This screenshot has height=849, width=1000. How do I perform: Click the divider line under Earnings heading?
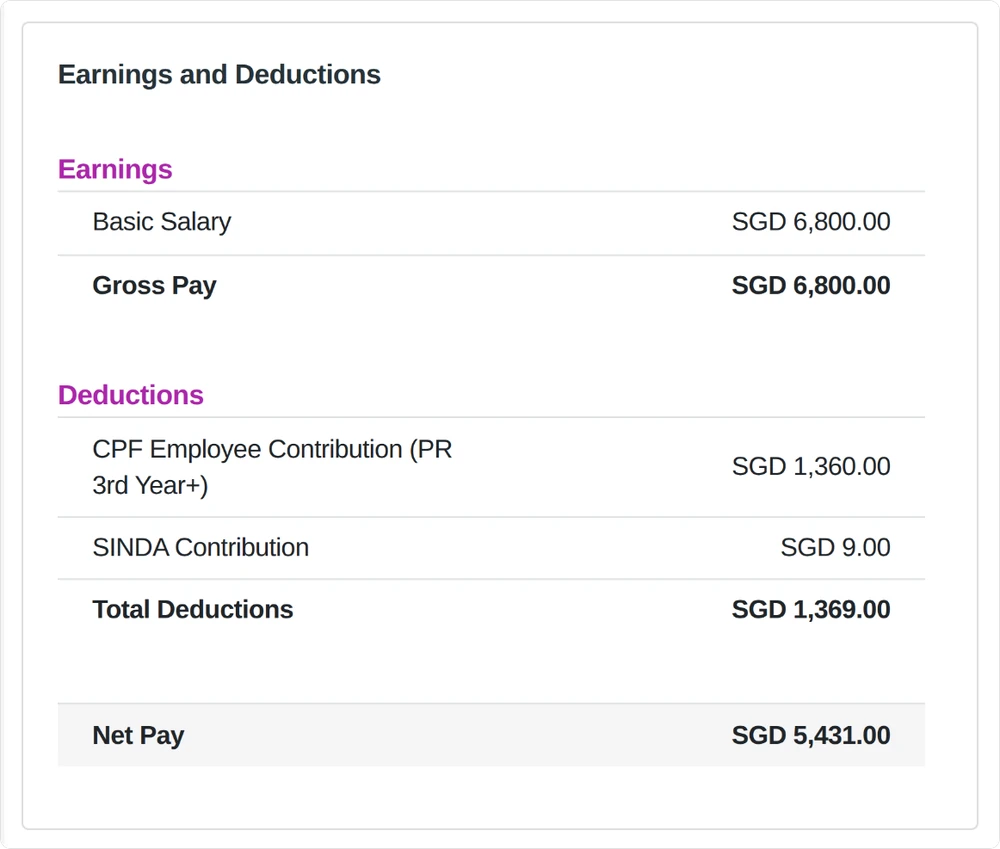[x=491, y=191]
